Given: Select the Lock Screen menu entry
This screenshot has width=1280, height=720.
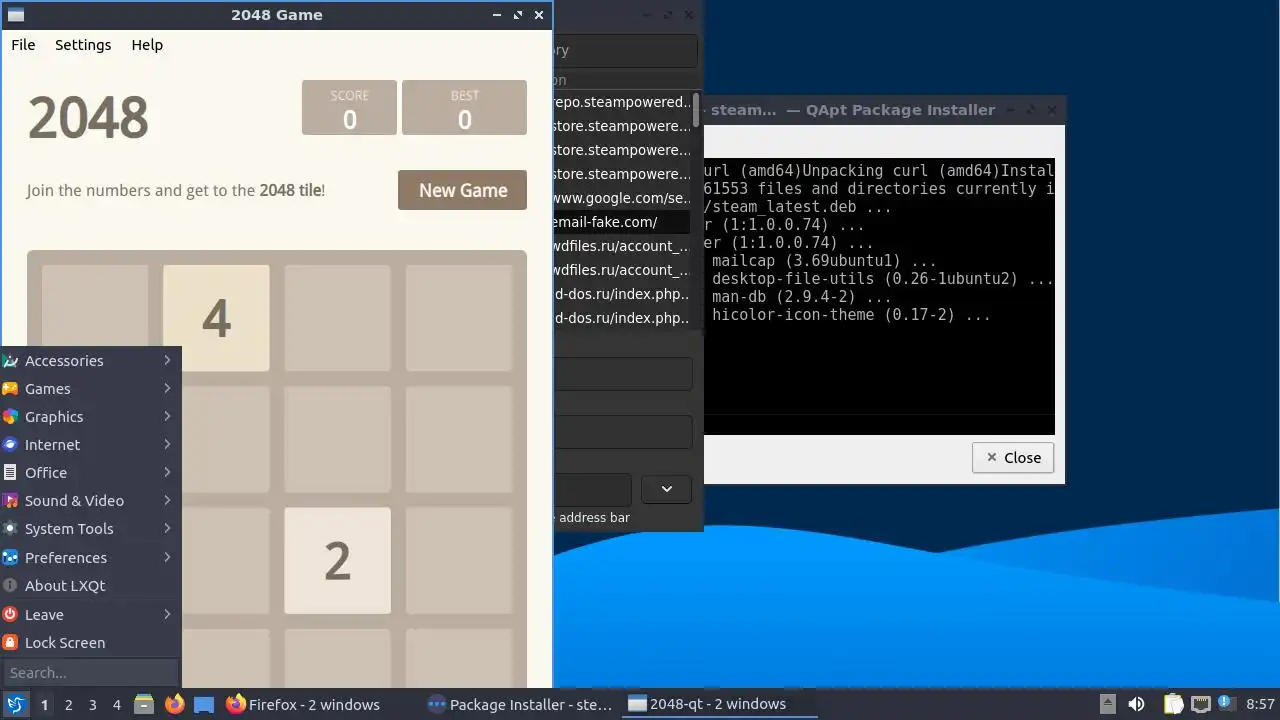Looking at the screenshot, I should click(90, 643).
